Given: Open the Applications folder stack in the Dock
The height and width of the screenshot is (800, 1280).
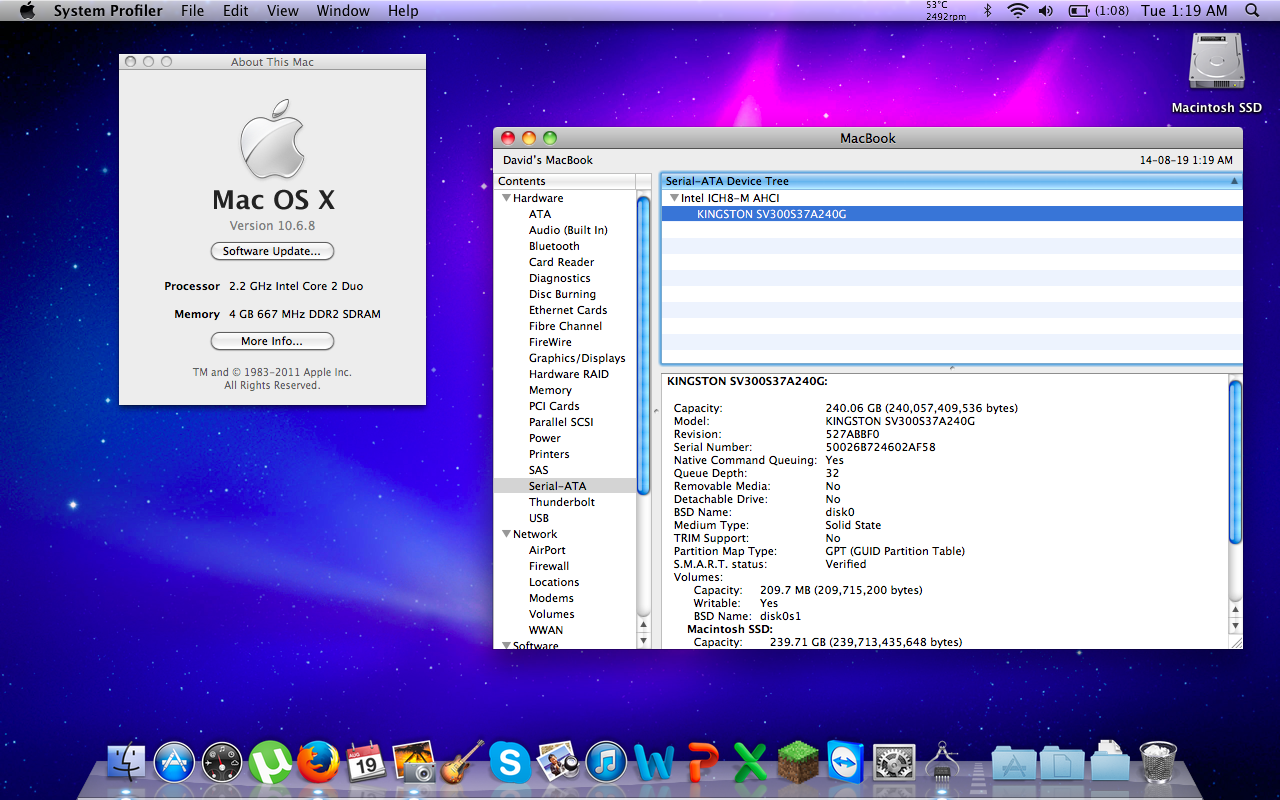Looking at the screenshot, I should (x=1015, y=764).
